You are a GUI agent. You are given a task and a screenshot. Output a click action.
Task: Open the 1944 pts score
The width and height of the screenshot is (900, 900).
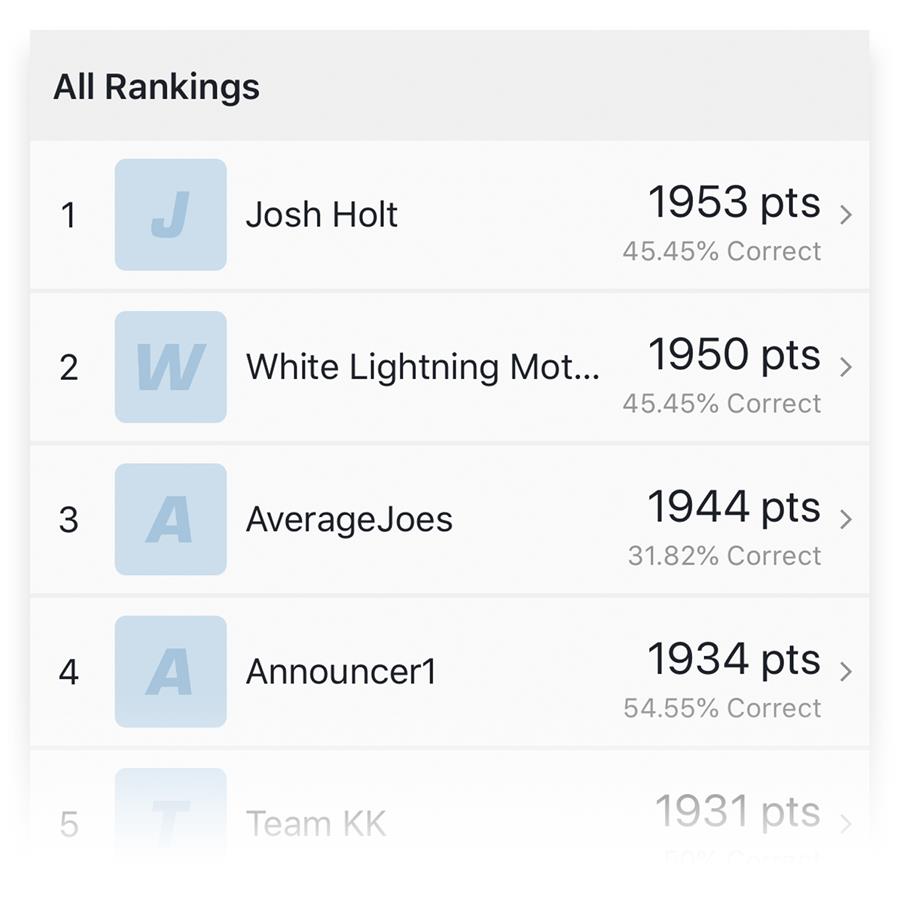(x=734, y=507)
